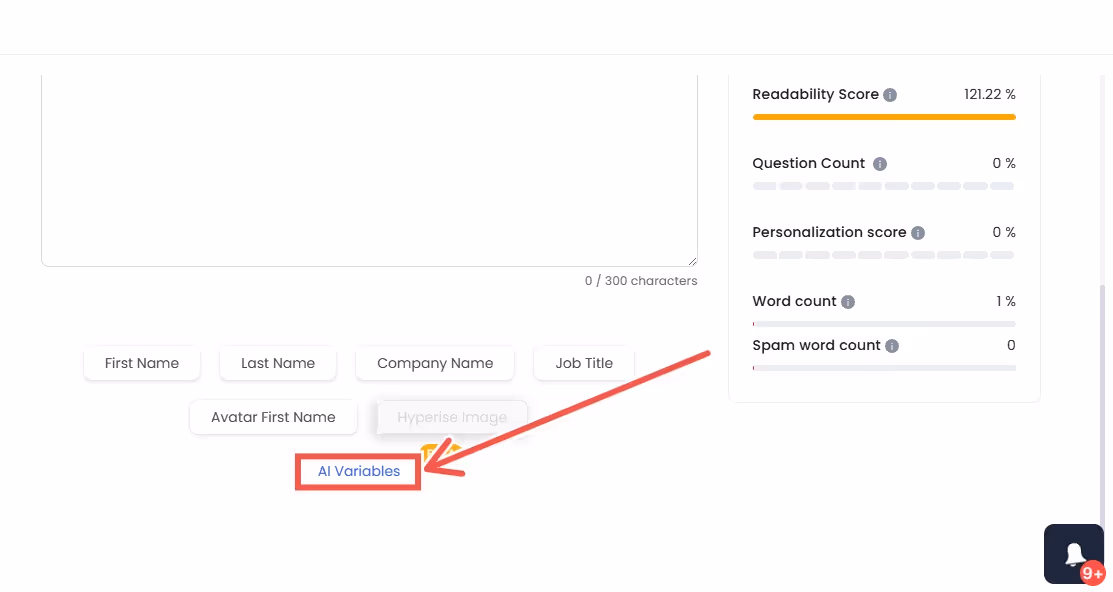Click the Readability Score progress bar
1113x592 pixels.
tap(884, 117)
